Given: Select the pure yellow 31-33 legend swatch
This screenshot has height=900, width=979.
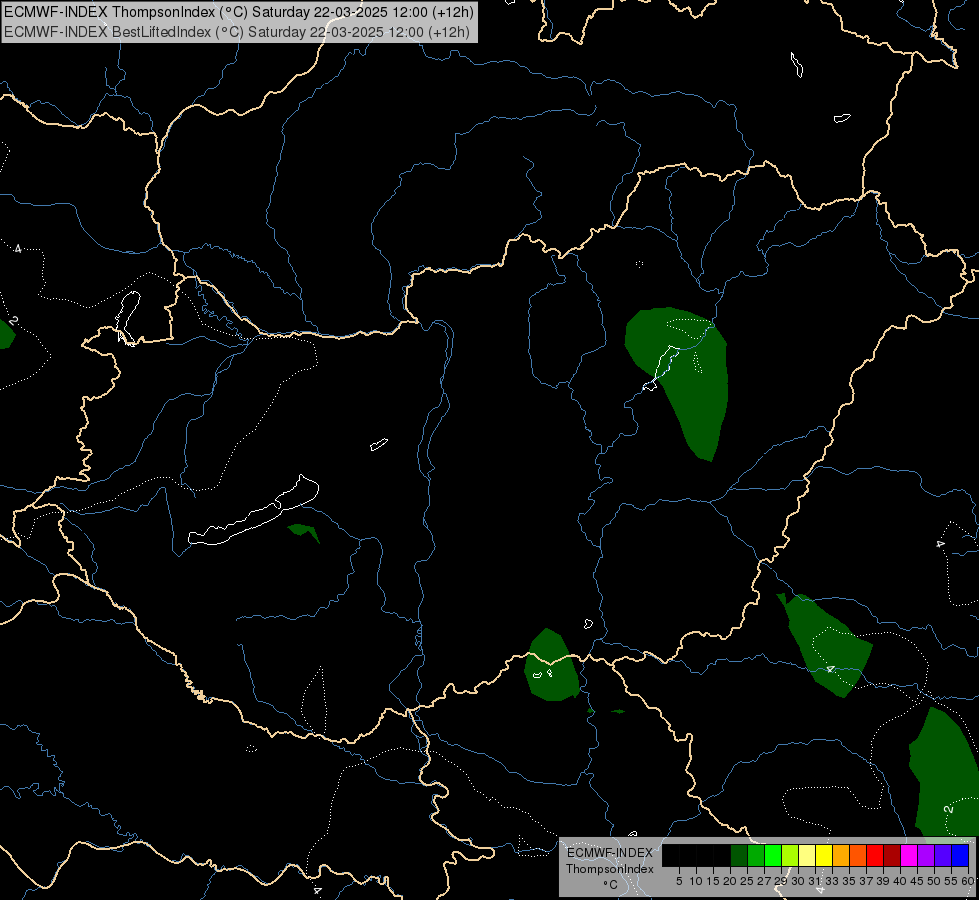Looking at the screenshot, I should tap(824, 856).
